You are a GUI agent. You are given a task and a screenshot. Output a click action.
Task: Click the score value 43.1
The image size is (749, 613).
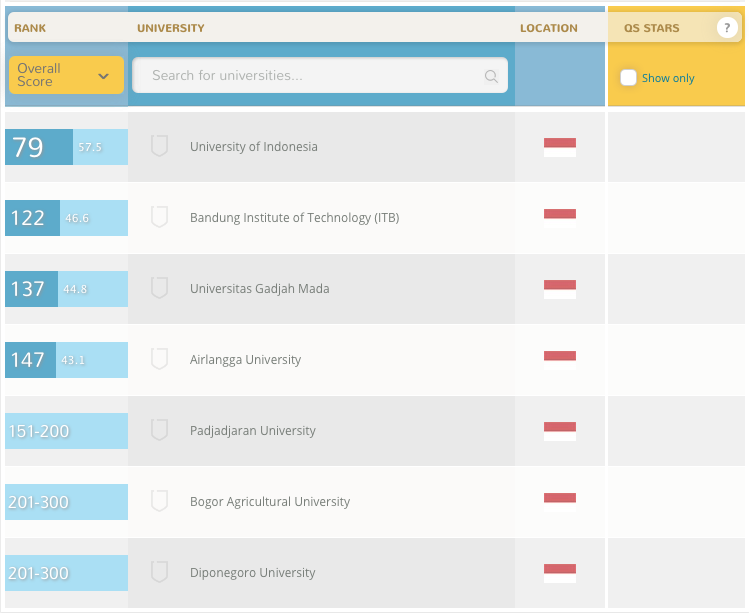[73, 360]
